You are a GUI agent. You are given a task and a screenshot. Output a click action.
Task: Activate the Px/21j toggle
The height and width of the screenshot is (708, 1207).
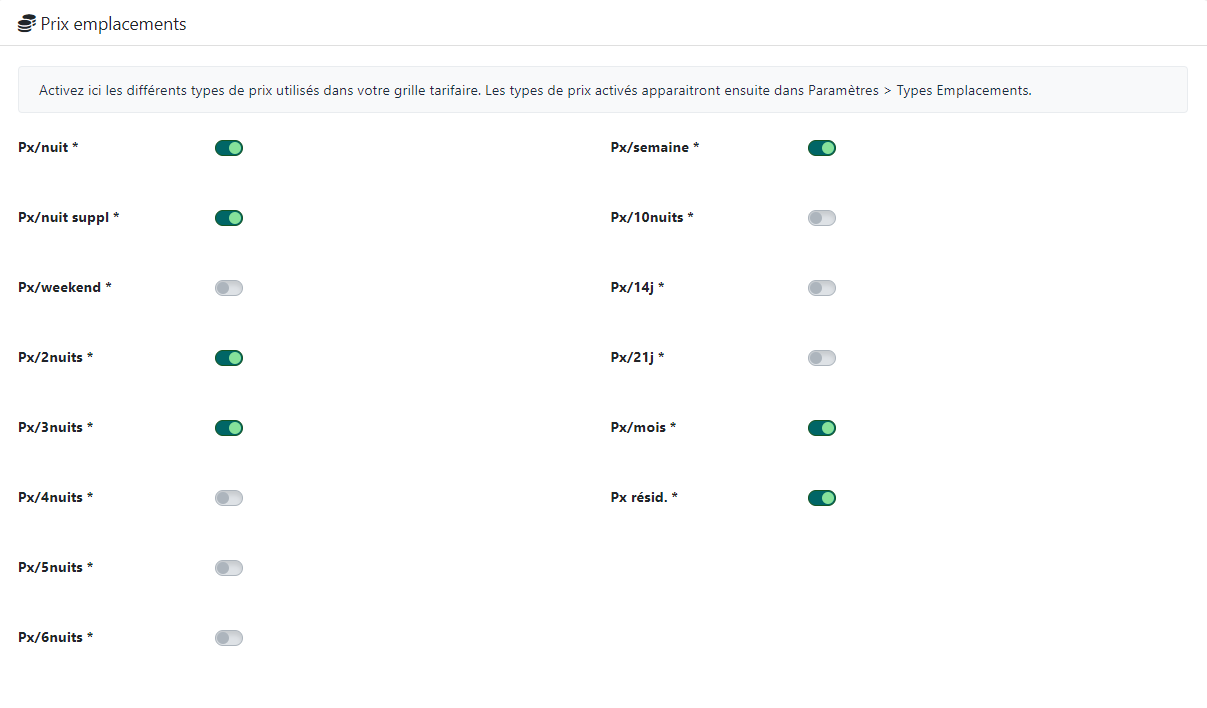[822, 358]
